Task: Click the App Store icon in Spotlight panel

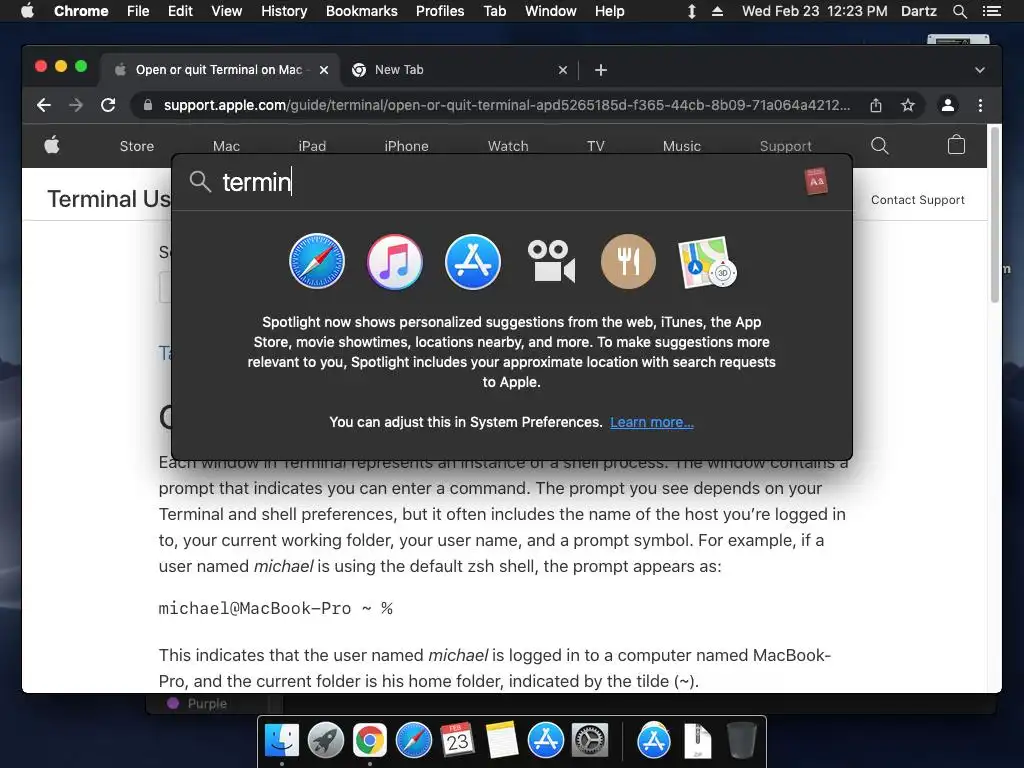Action: pos(473,261)
